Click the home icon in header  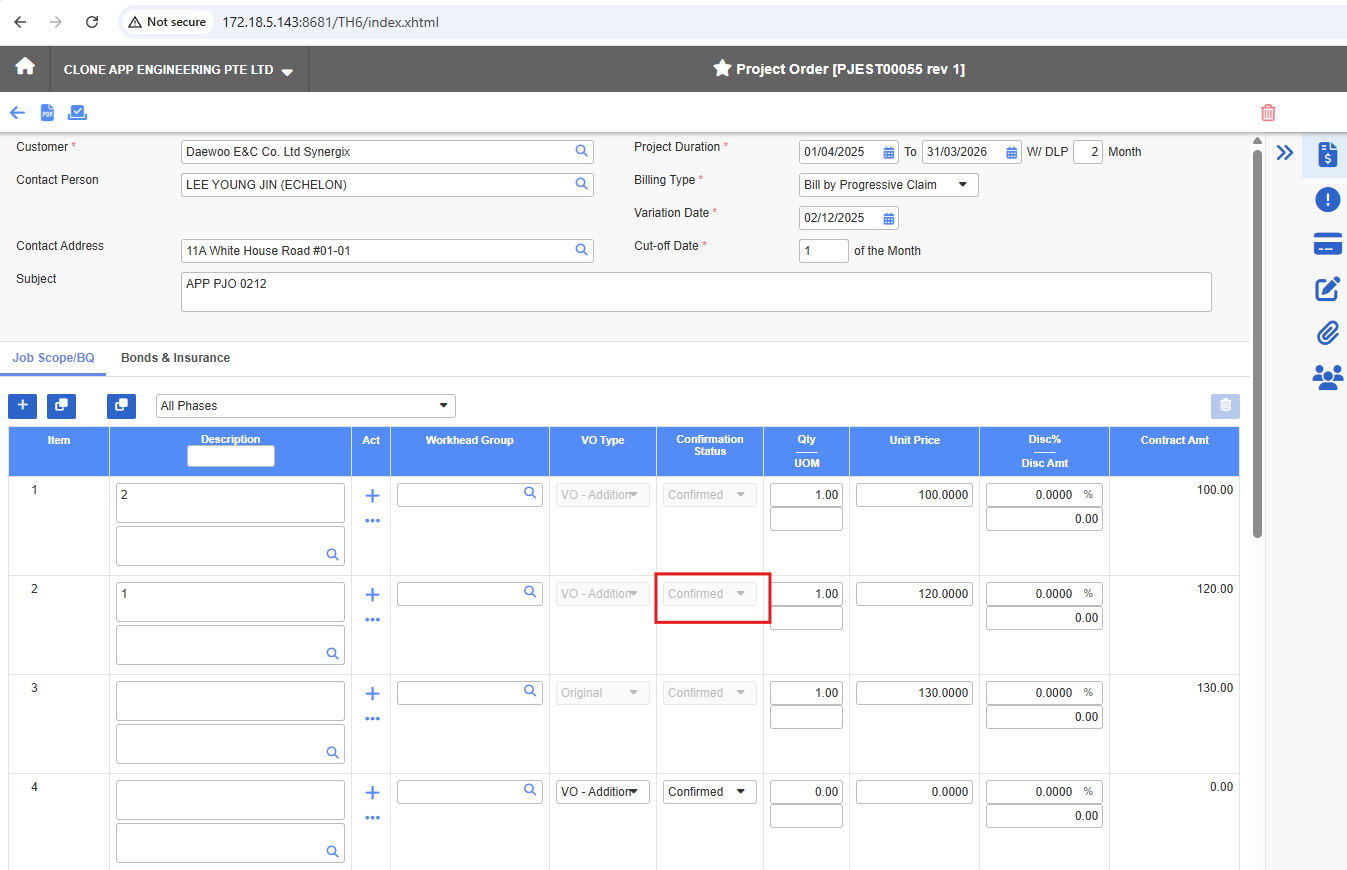click(x=25, y=68)
